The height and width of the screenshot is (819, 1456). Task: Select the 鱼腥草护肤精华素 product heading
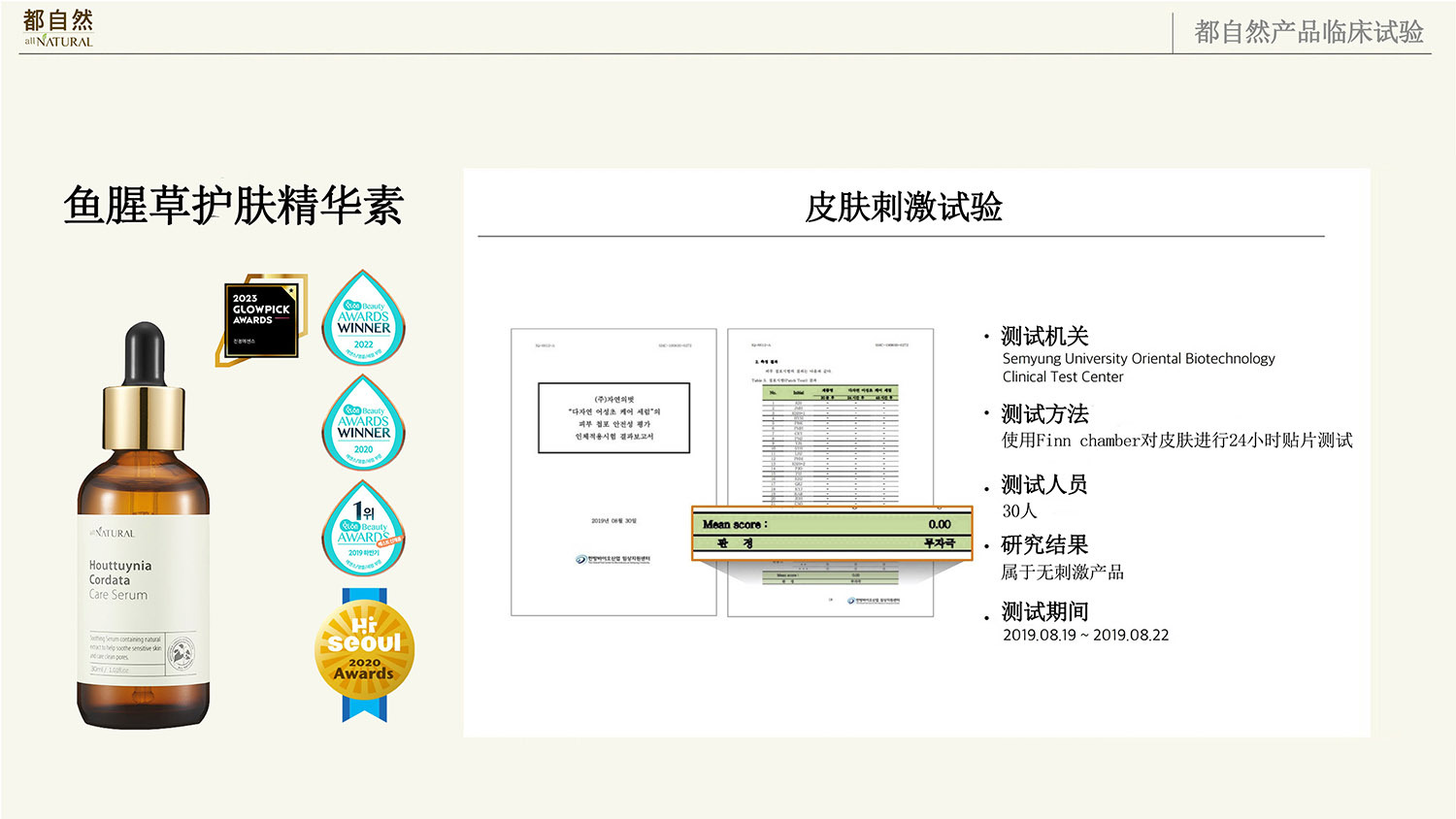(x=233, y=206)
